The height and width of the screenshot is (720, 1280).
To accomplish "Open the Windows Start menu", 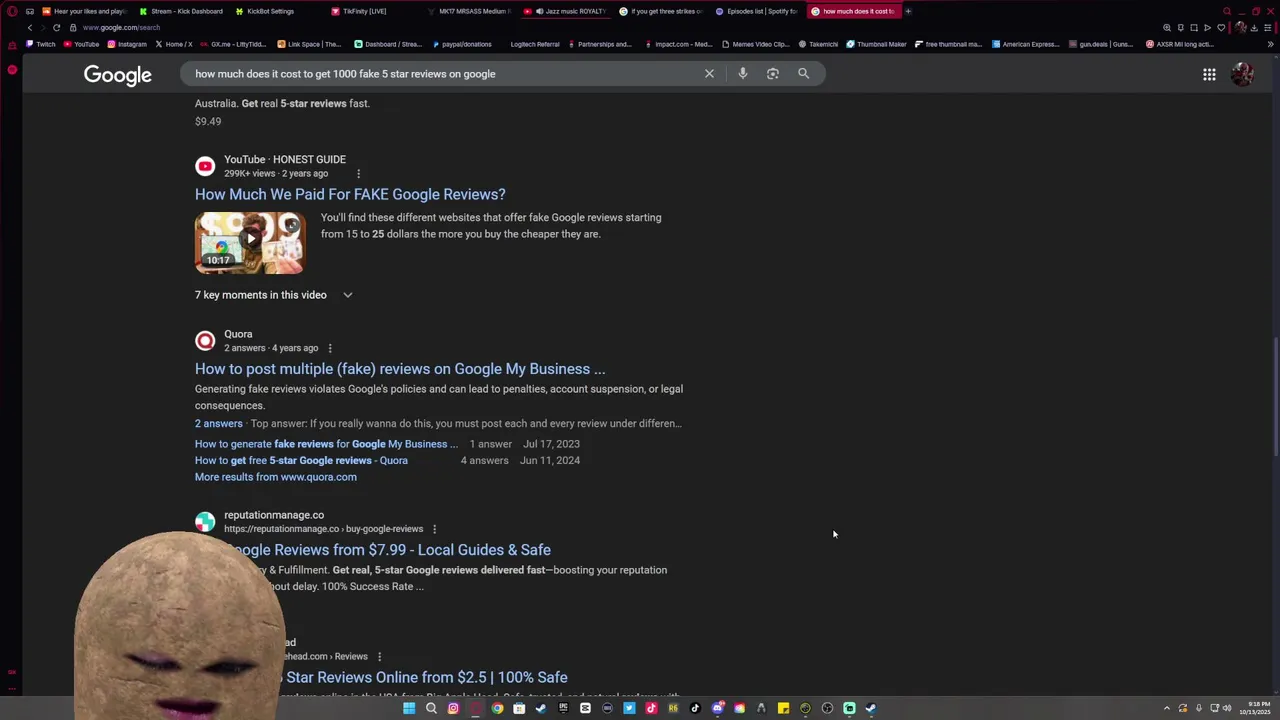I will [x=409, y=708].
